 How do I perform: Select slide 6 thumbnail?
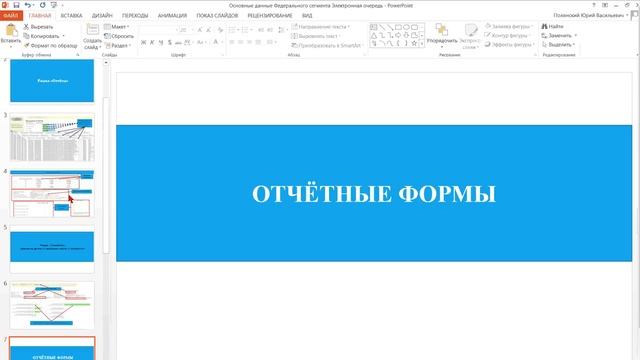52,305
